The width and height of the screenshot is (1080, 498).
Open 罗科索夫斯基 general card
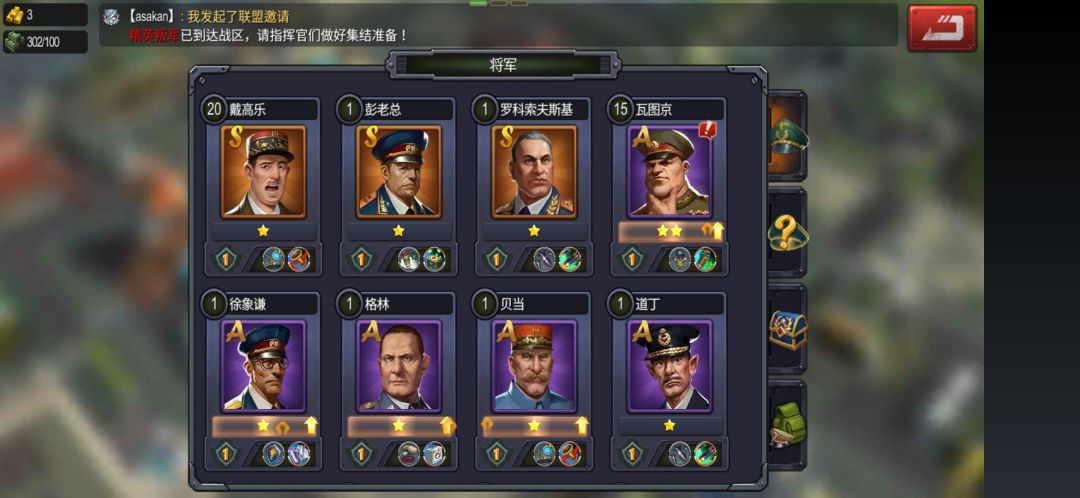coord(534,172)
